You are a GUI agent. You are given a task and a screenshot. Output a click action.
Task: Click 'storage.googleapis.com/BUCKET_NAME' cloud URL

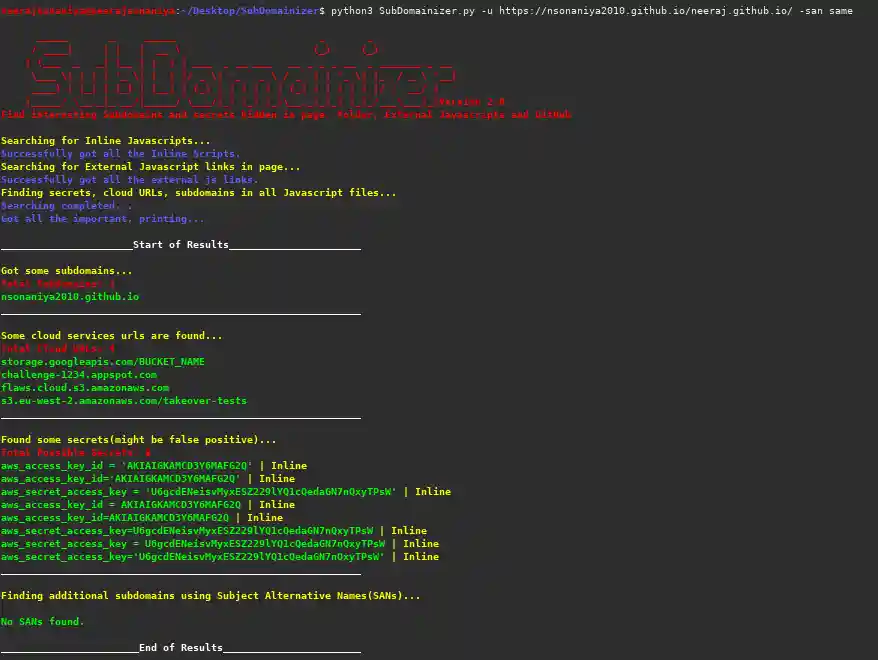click(x=103, y=362)
